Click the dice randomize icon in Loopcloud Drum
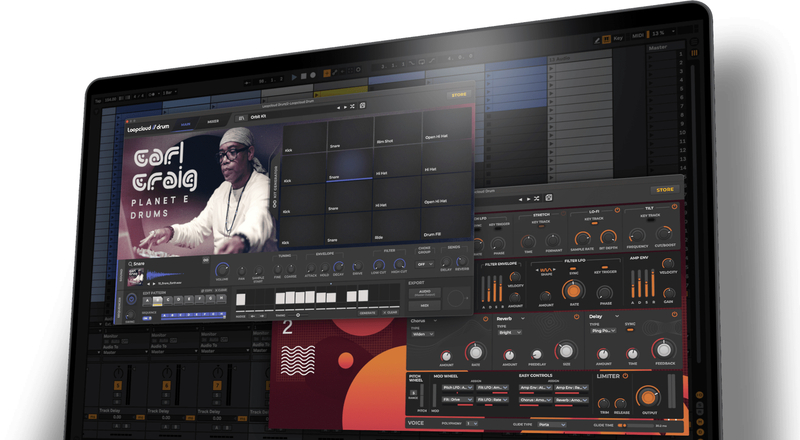The width and height of the screenshot is (800, 440). (x=362, y=105)
